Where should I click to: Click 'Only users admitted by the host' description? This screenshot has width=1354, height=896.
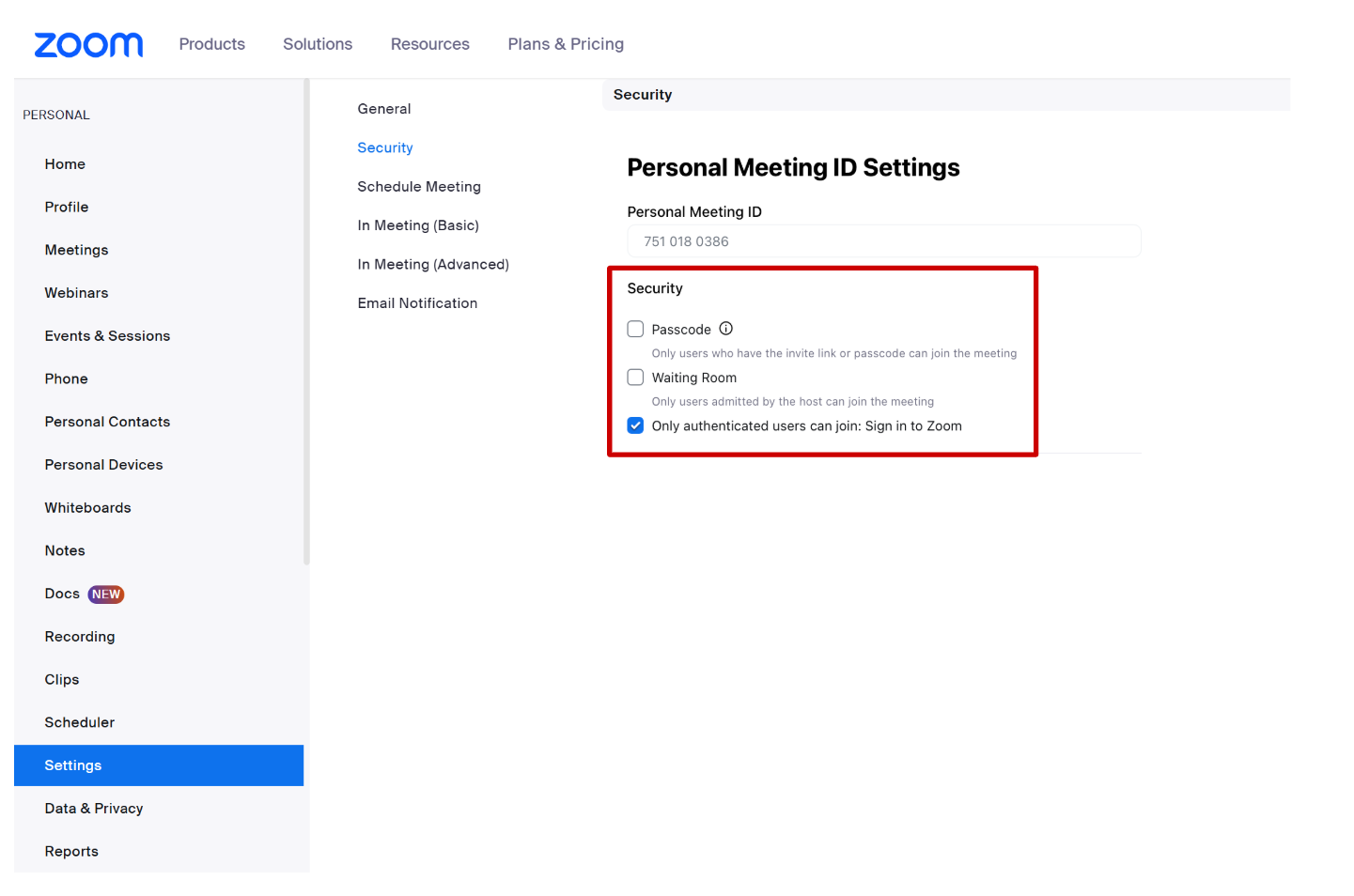coord(793,402)
